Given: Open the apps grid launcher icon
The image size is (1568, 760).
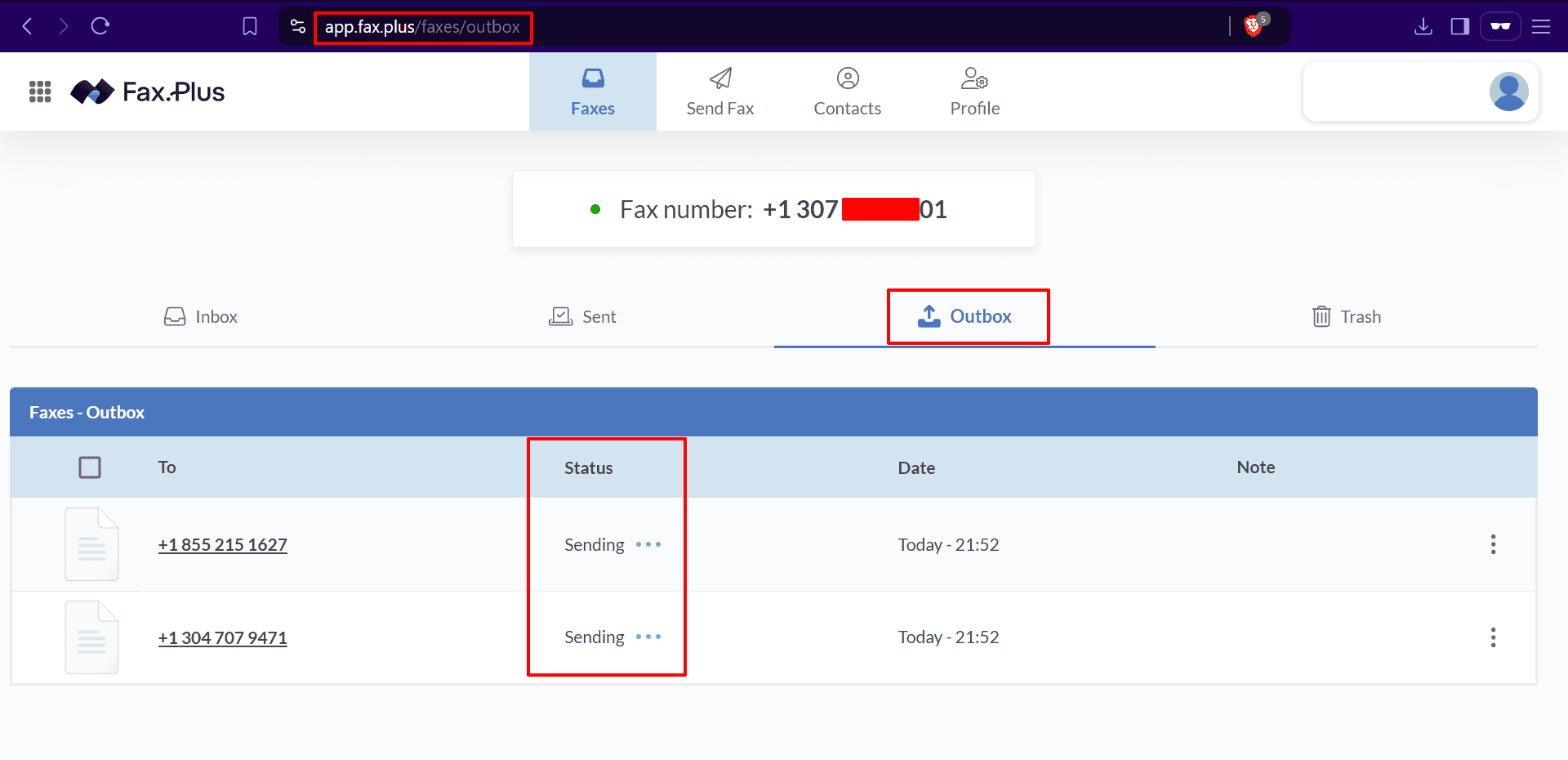Looking at the screenshot, I should 40,92.
